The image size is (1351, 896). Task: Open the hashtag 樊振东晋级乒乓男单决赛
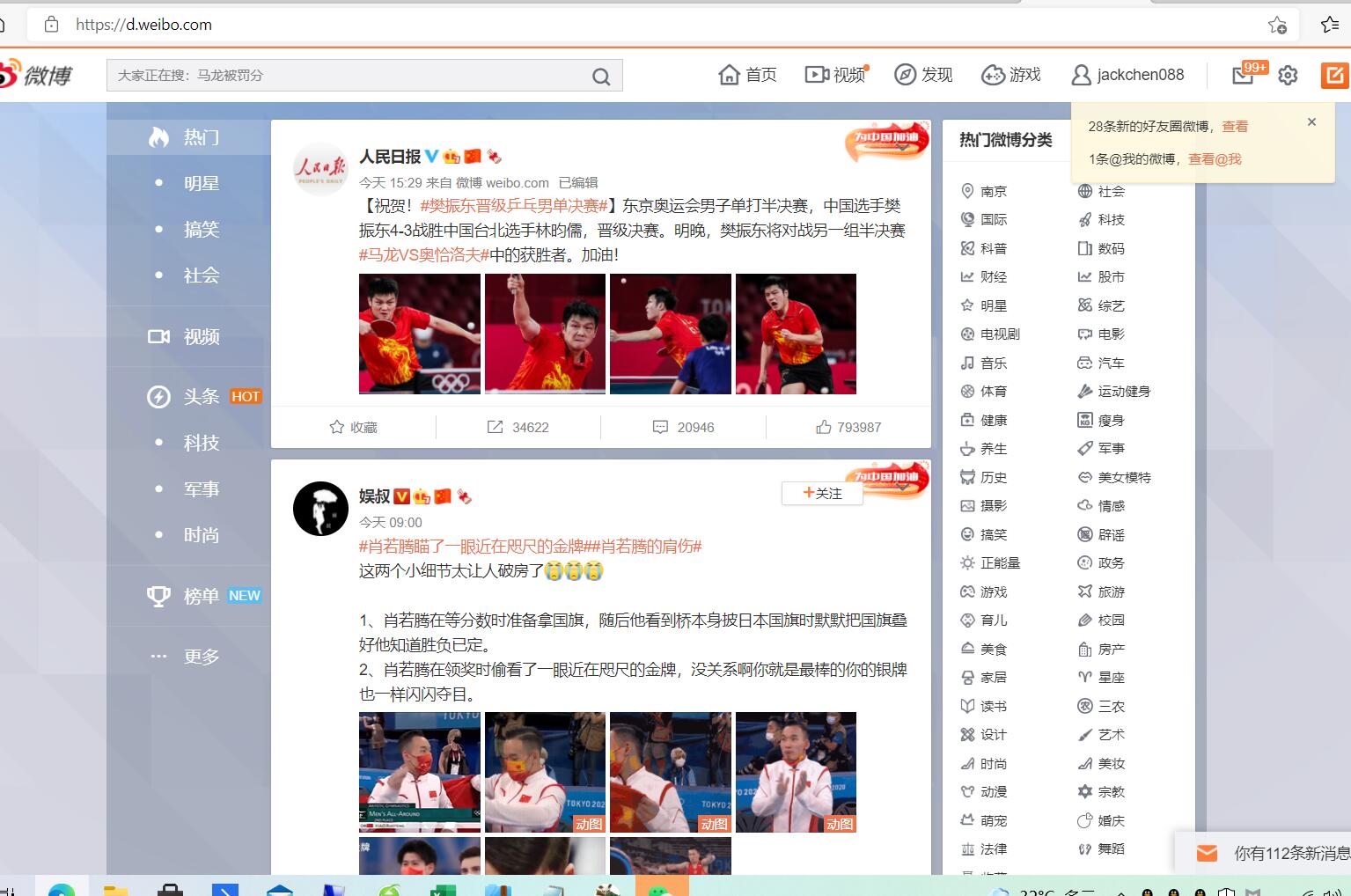pyautogui.click(x=514, y=206)
